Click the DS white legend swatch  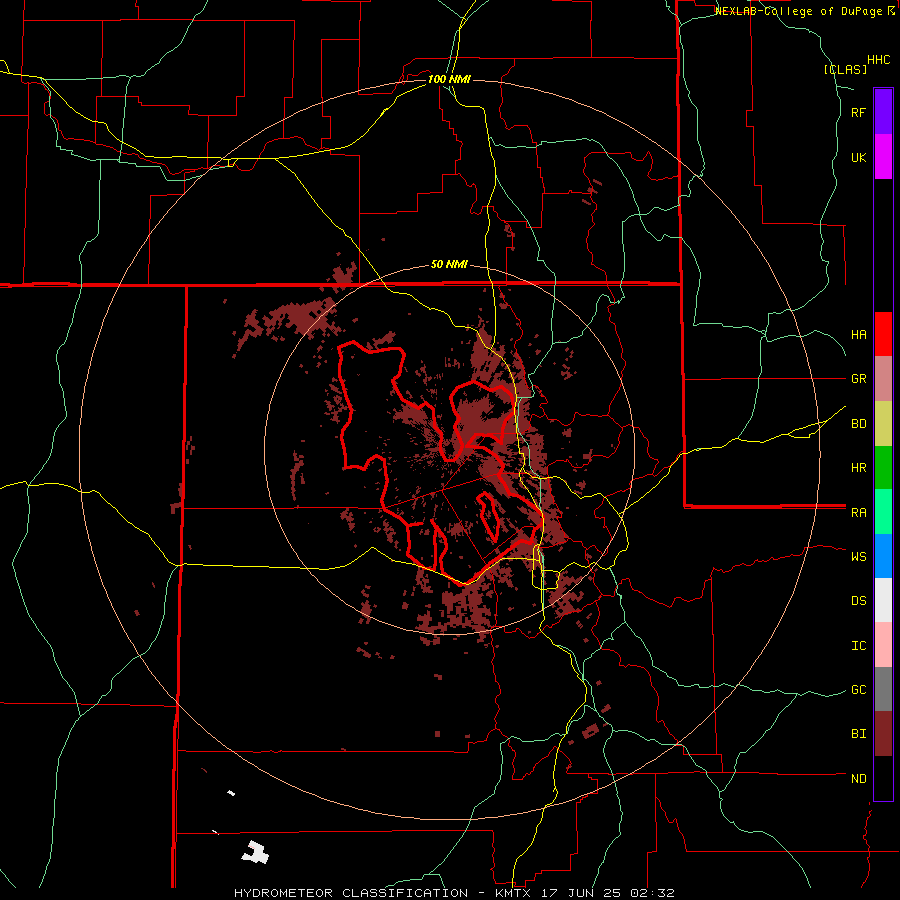(x=883, y=600)
